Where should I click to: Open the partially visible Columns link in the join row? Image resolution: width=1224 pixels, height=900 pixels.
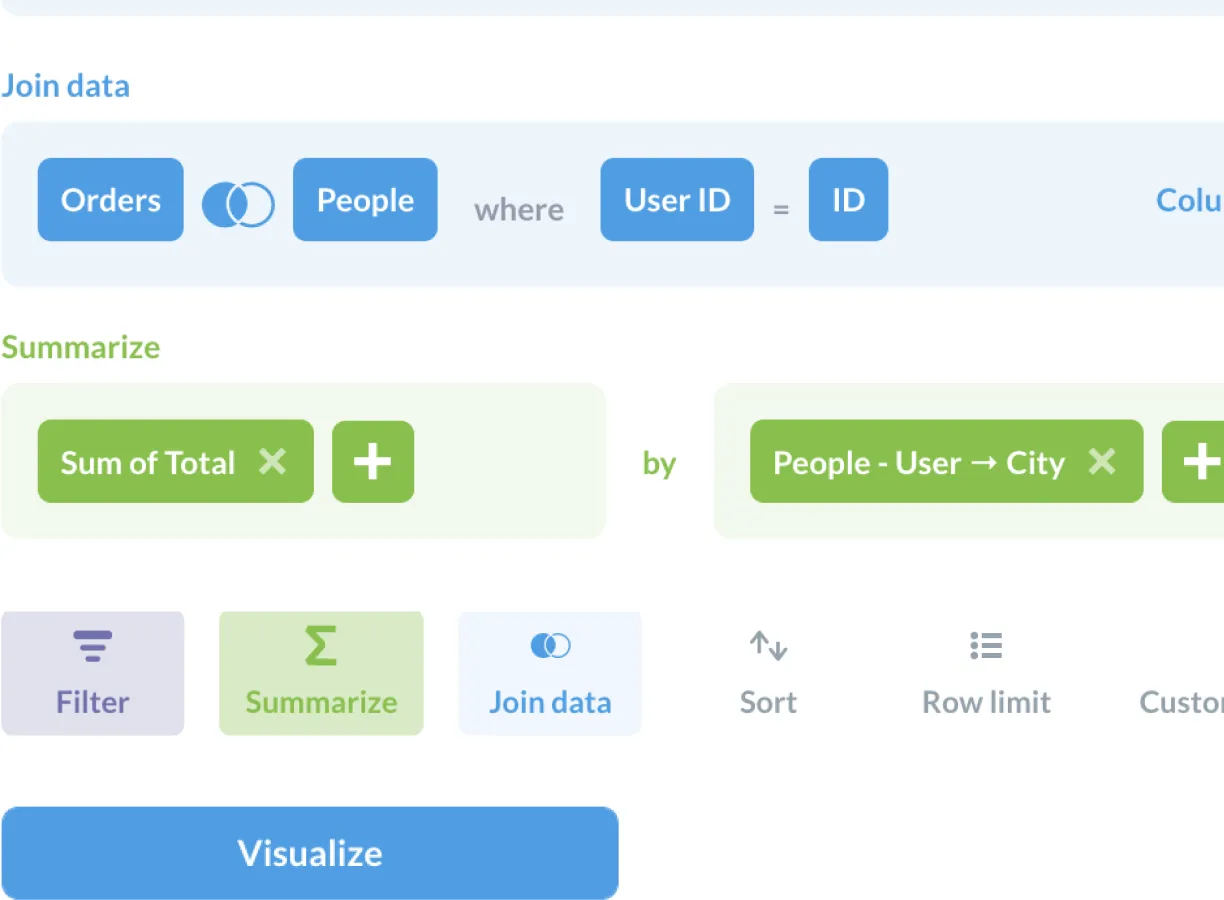pos(1190,200)
